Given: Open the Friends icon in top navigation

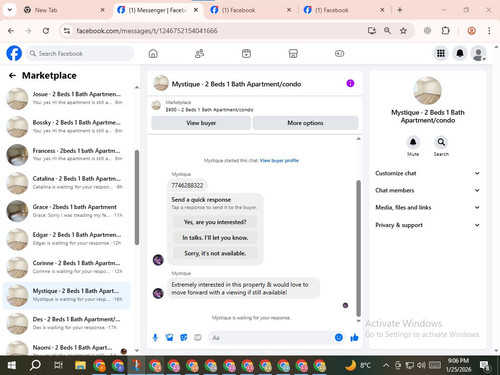Looking at the screenshot, I should (x=199, y=53).
